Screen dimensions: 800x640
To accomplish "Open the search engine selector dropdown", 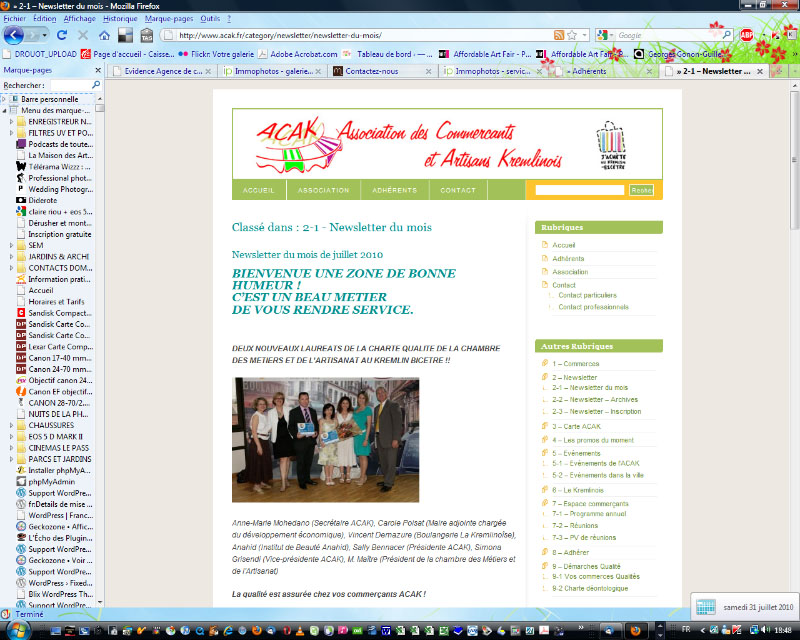I will (611, 35).
